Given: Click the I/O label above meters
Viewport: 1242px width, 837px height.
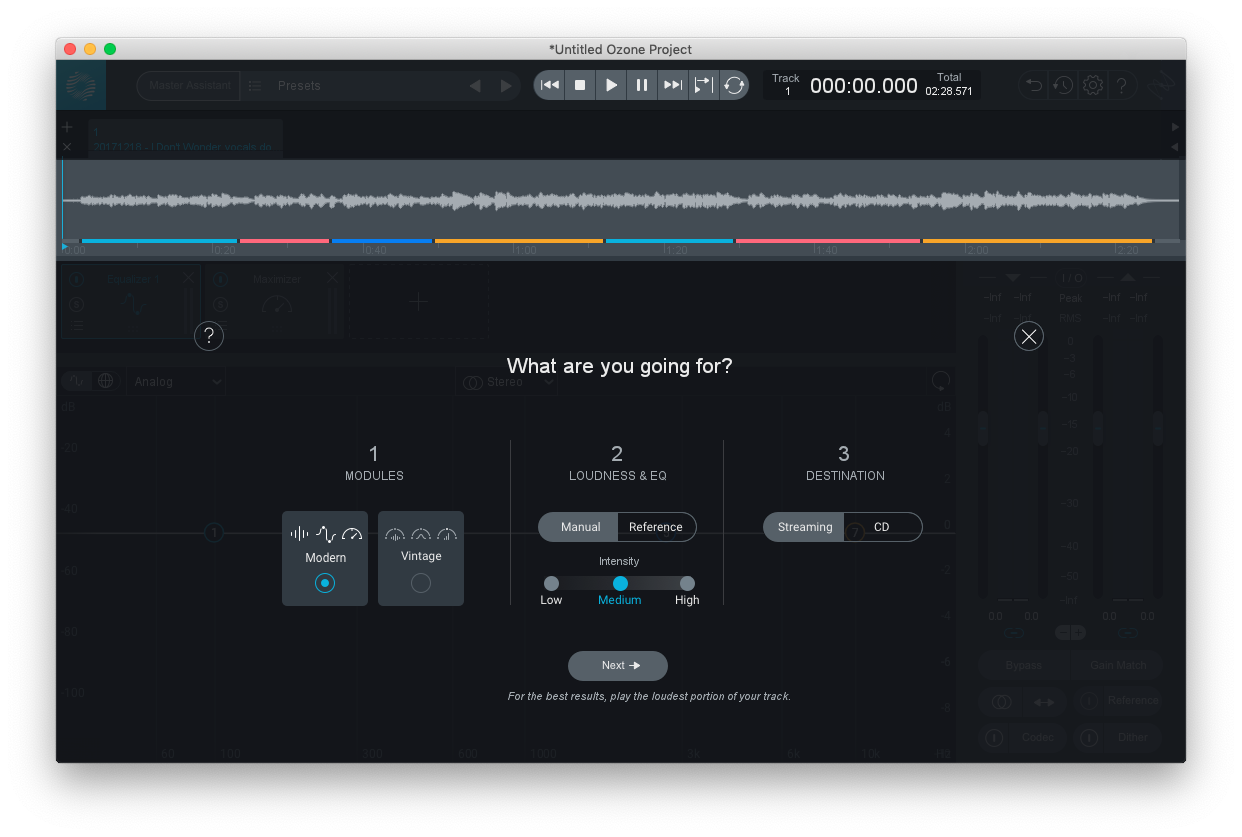Looking at the screenshot, I should (1071, 278).
